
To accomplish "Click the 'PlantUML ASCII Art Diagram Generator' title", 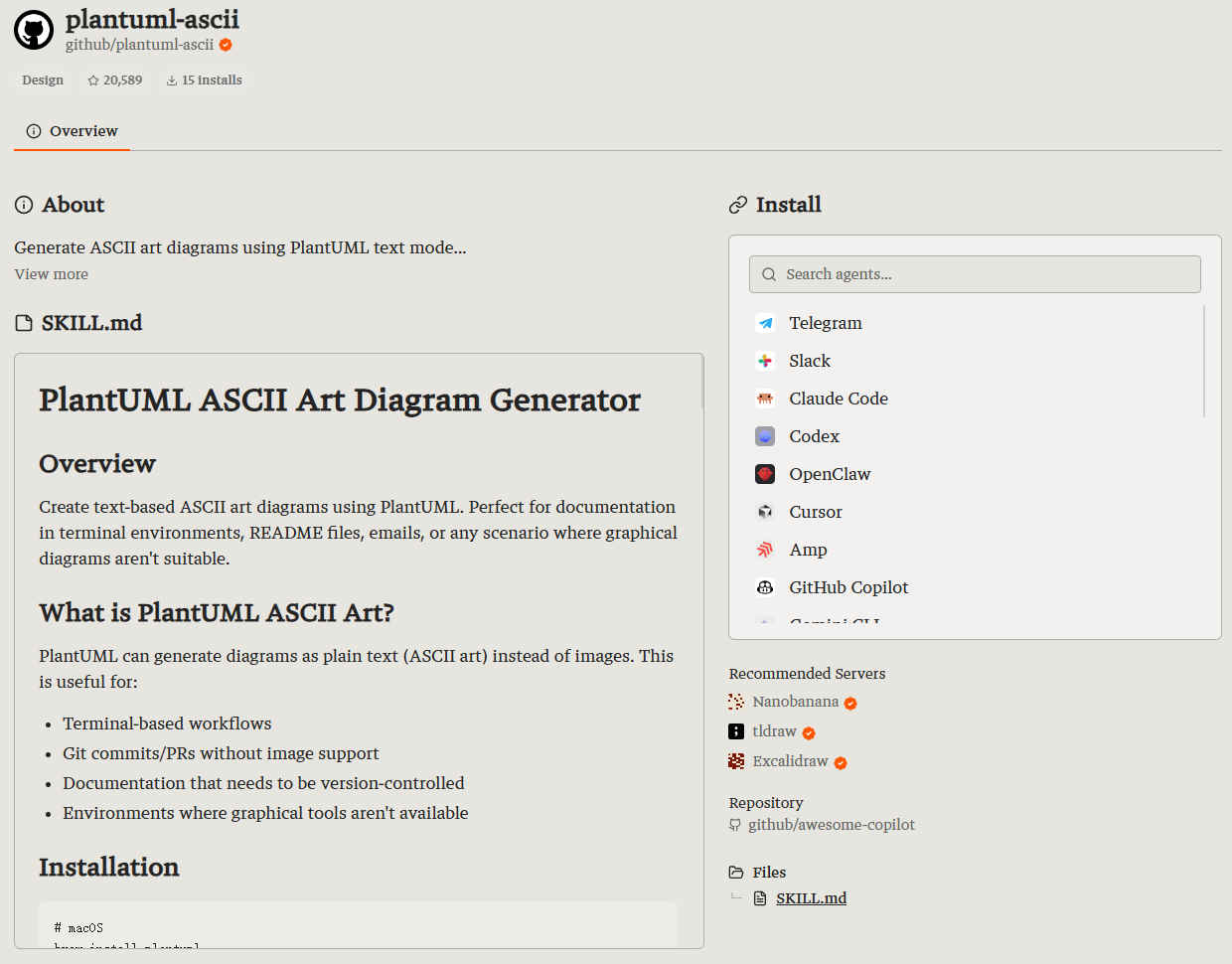I will coord(340,400).
